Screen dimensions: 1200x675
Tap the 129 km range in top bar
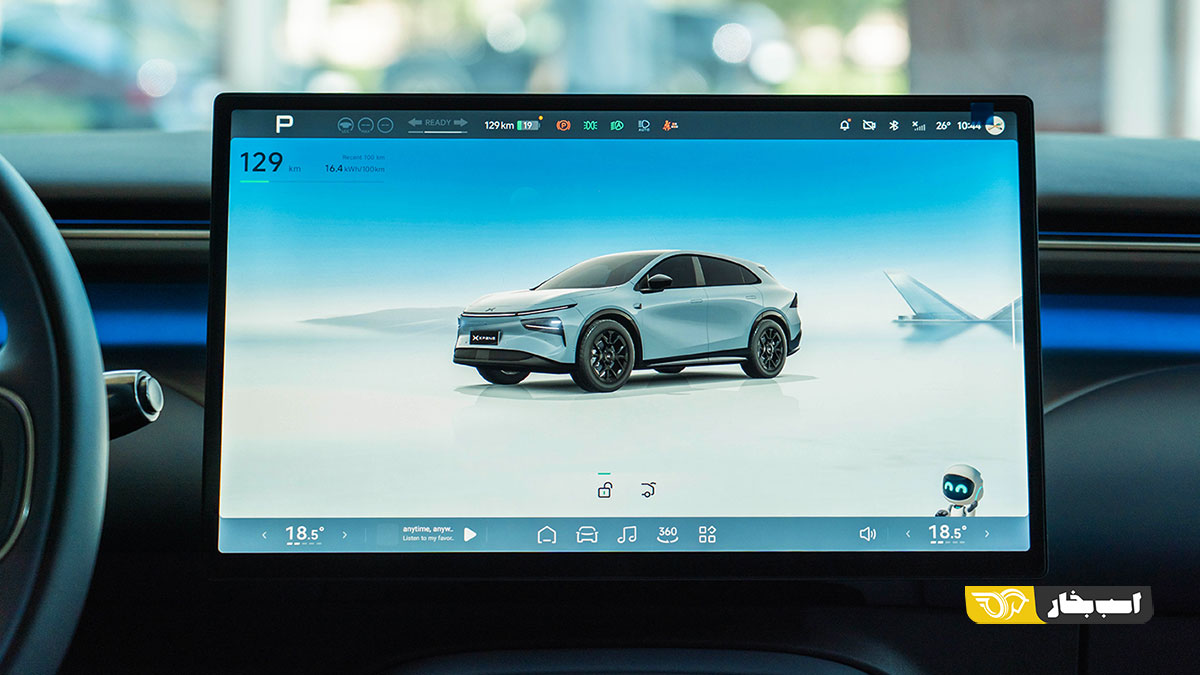point(499,125)
